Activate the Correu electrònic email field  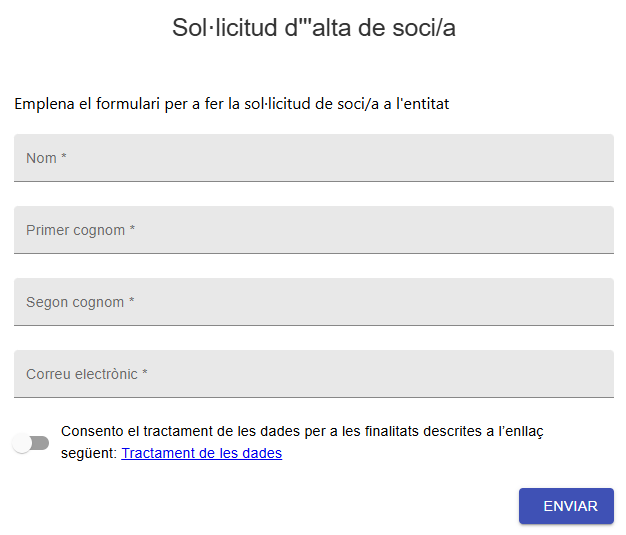314,374
